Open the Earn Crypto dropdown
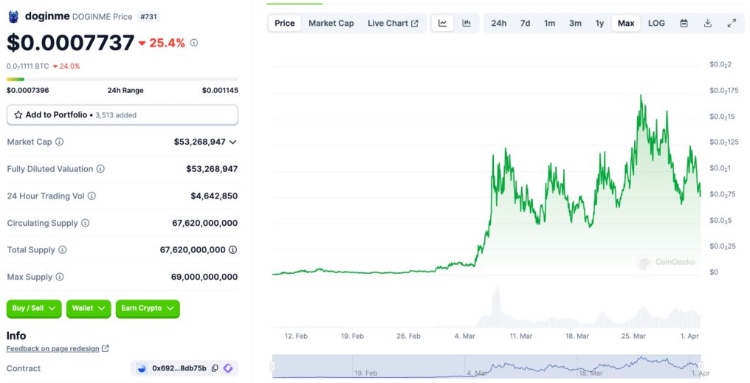 click(x=148, y=308)
